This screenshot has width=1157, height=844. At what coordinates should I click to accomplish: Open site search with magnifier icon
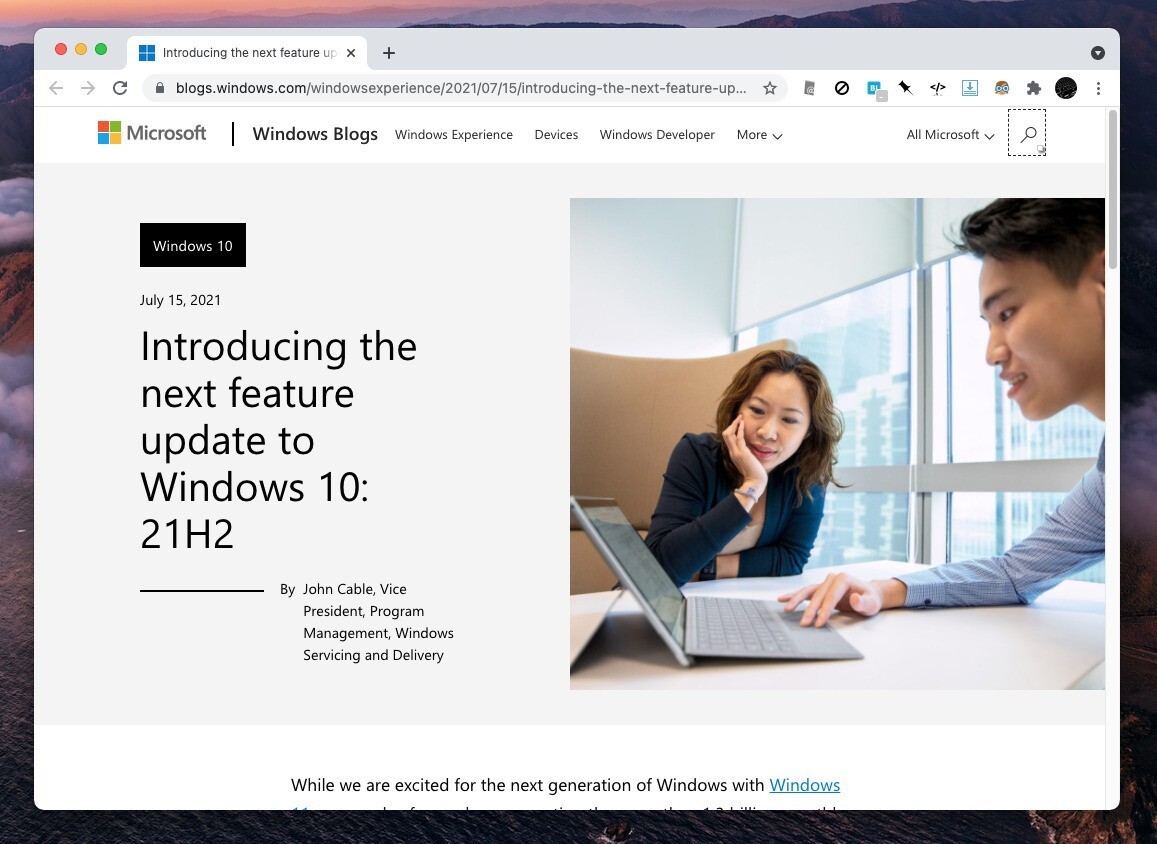[1027, 133]
